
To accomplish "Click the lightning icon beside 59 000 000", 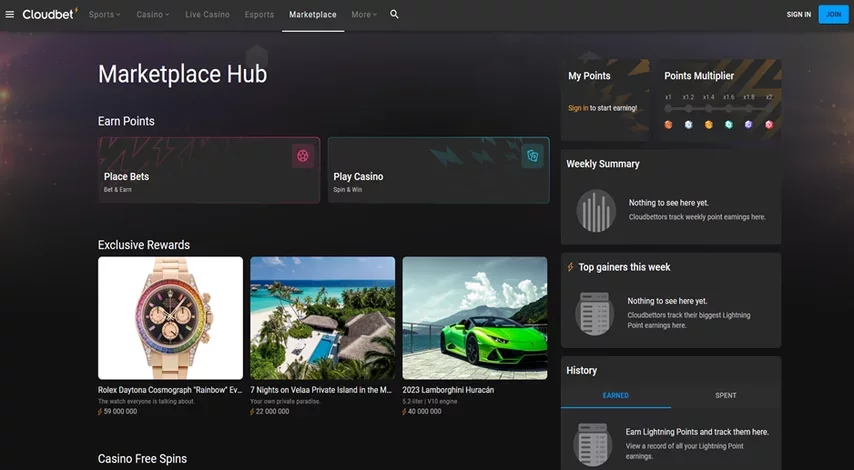I will (100, 412).
